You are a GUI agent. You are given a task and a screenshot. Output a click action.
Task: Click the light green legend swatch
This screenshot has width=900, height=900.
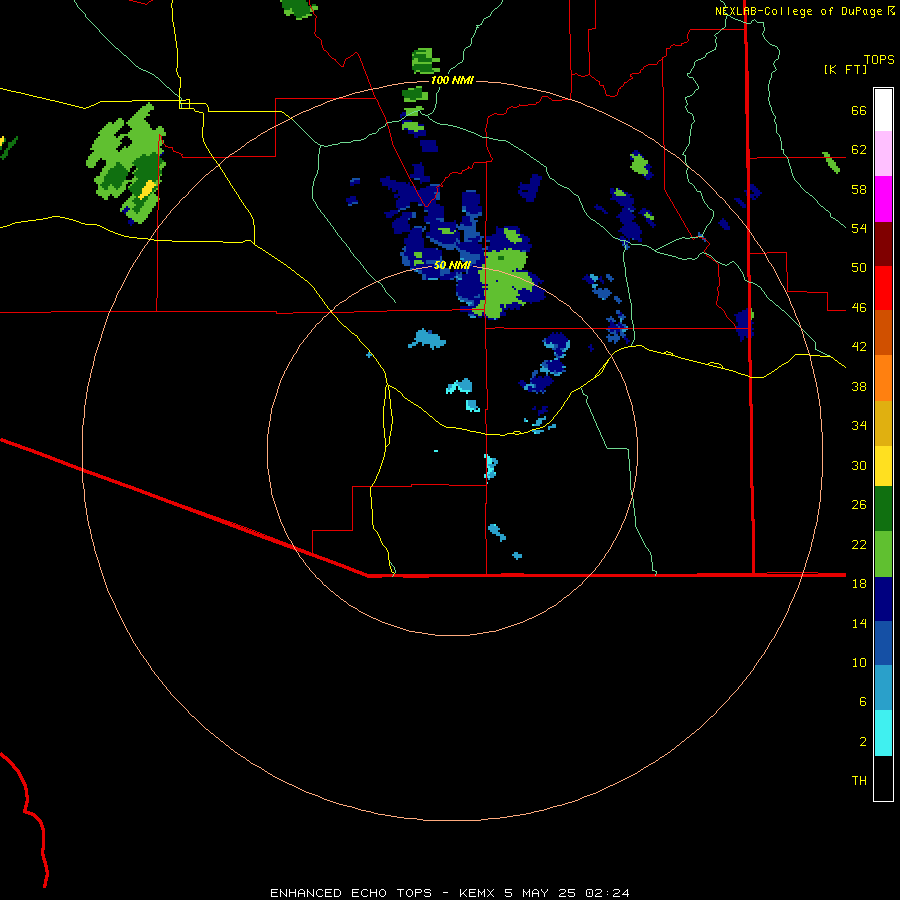883,554
